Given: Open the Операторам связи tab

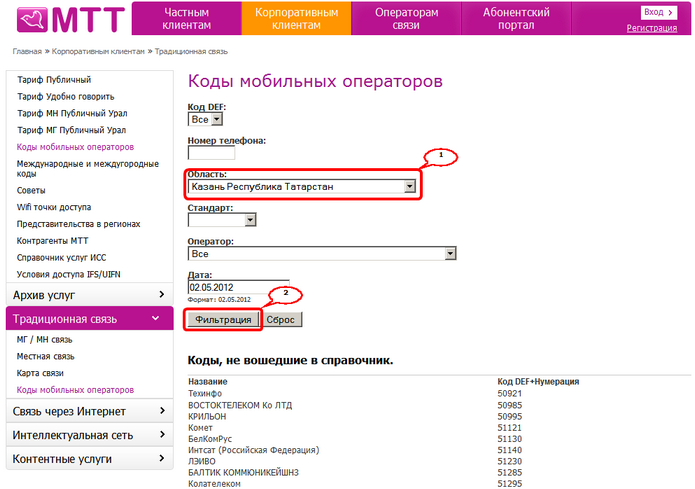Looking at the screenshot, I should 406,19.
